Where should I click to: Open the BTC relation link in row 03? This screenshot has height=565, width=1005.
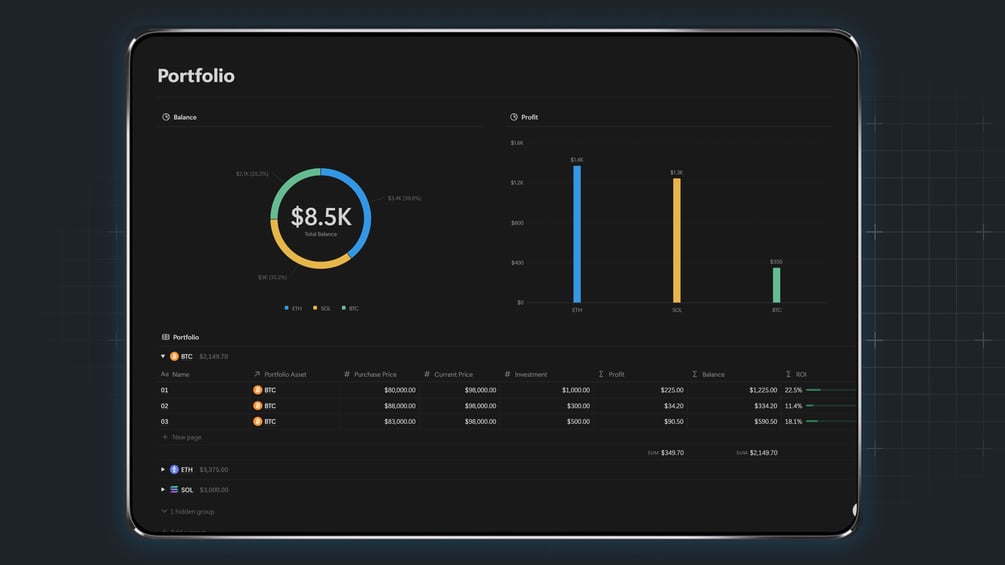[265, 422]
